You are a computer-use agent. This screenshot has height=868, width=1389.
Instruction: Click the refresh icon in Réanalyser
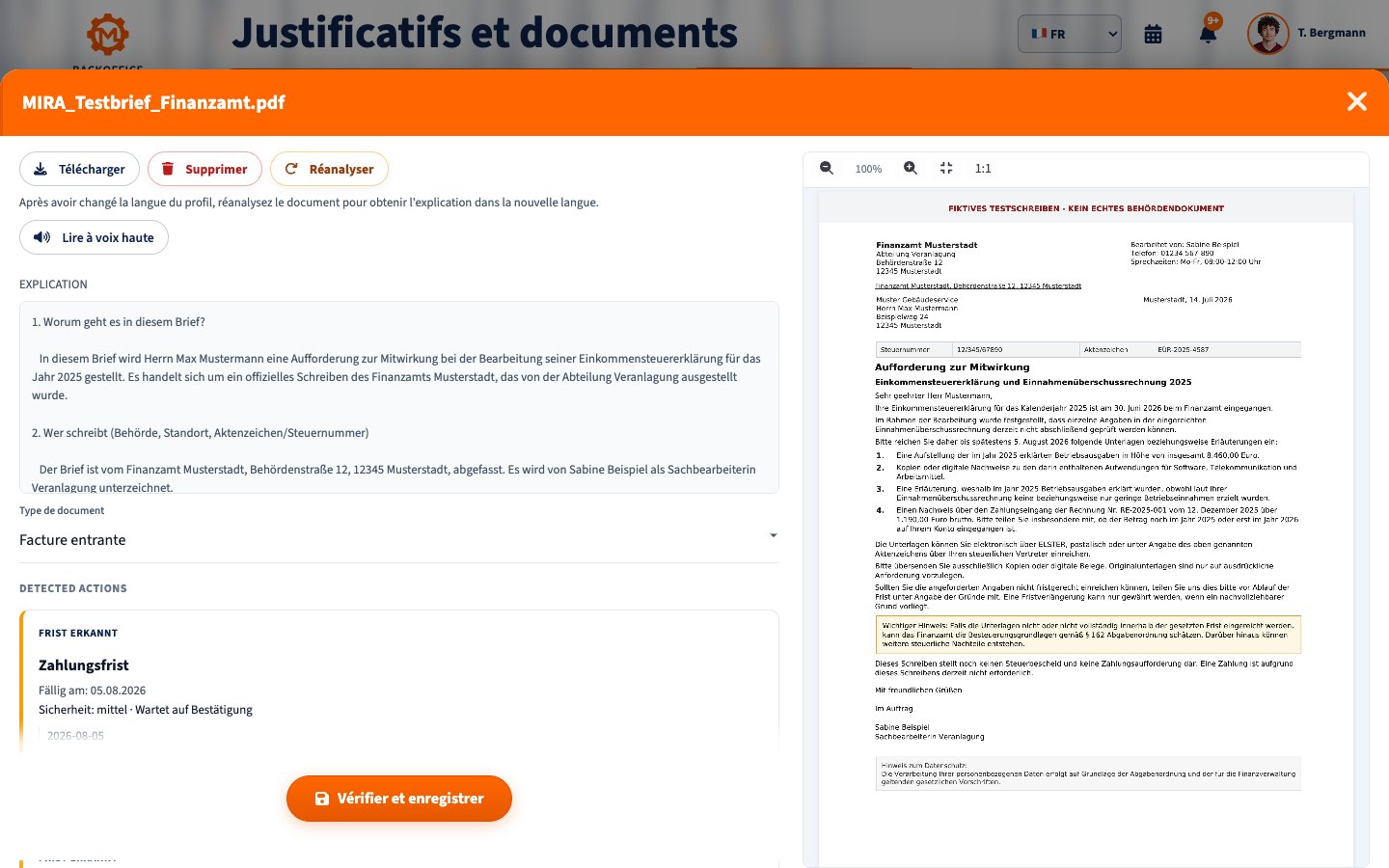(291, 169)
